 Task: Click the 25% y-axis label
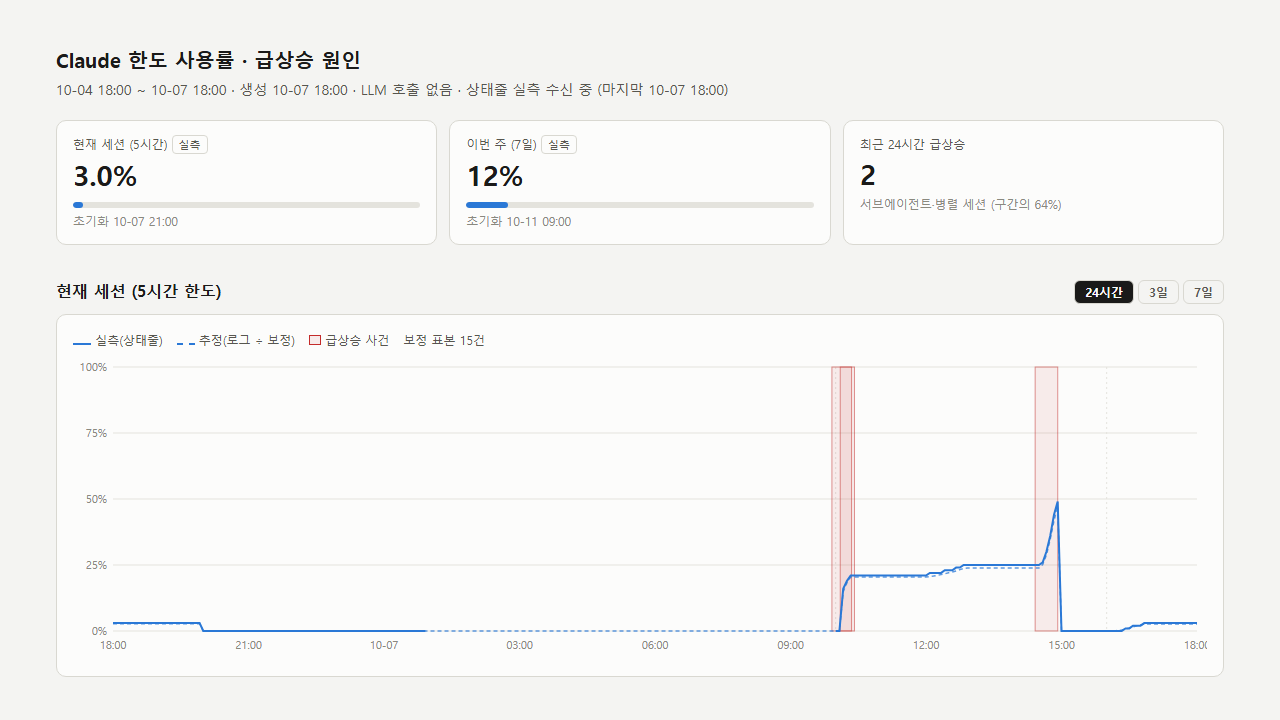[96, 565]
